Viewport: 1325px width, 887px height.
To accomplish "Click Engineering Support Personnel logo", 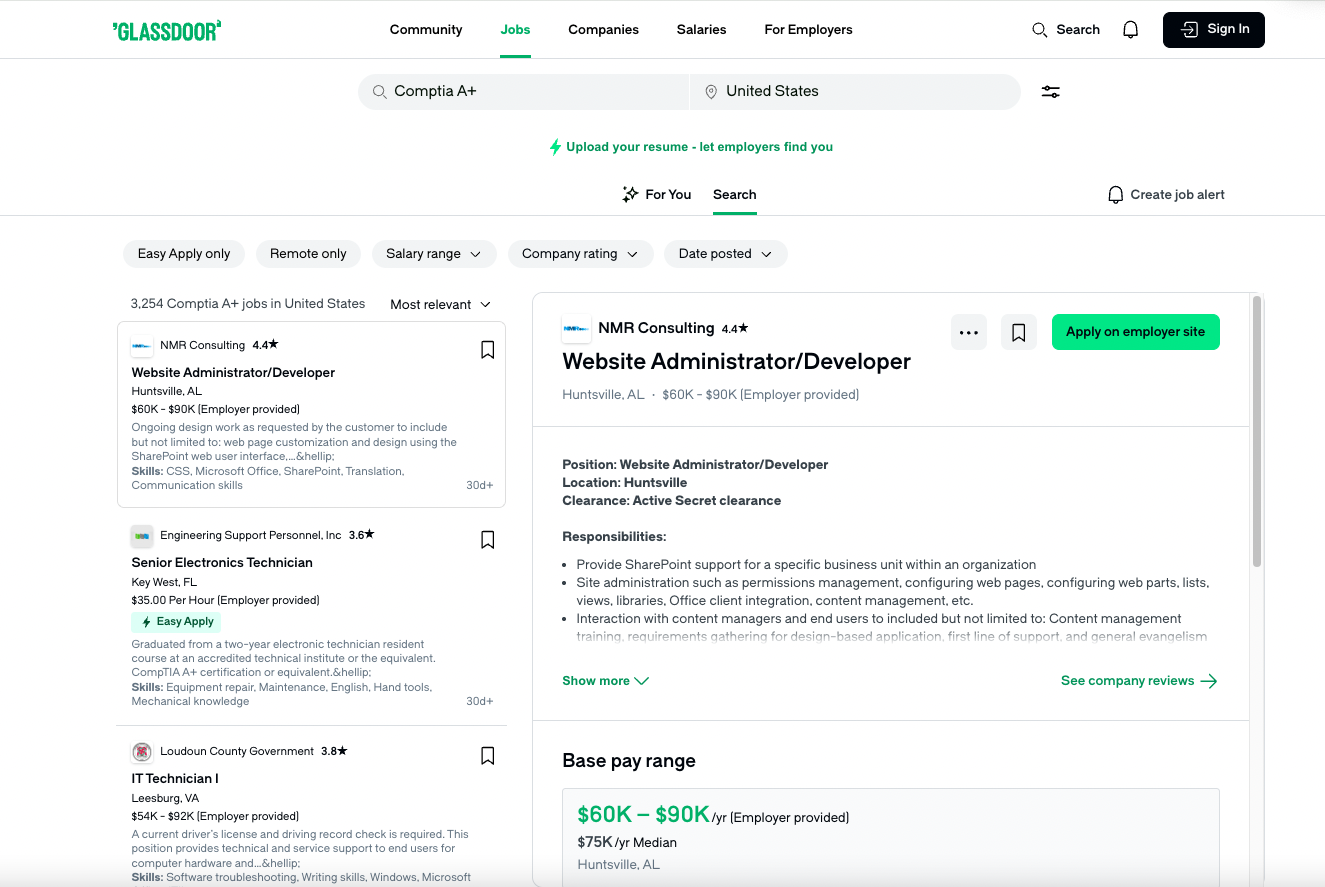I will coord(142,536).
